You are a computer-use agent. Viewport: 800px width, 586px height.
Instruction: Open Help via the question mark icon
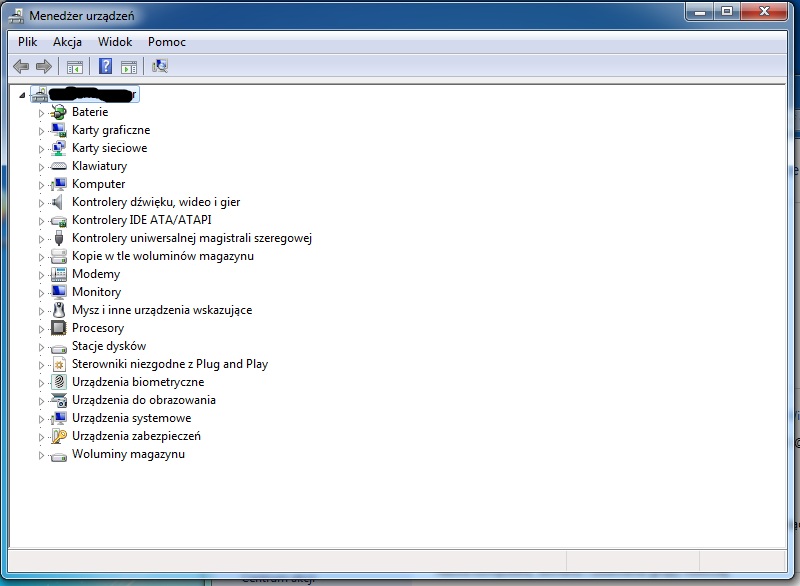coord(105,66)
